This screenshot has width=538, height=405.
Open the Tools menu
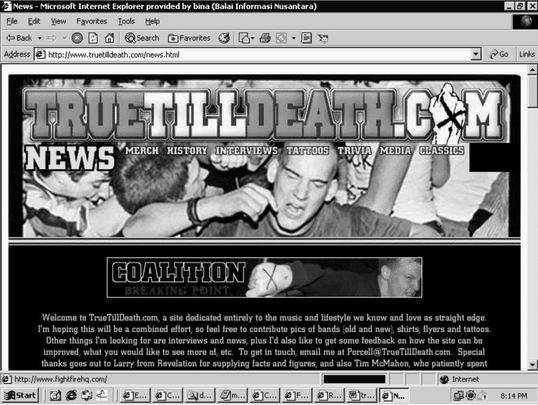point(126,21)
